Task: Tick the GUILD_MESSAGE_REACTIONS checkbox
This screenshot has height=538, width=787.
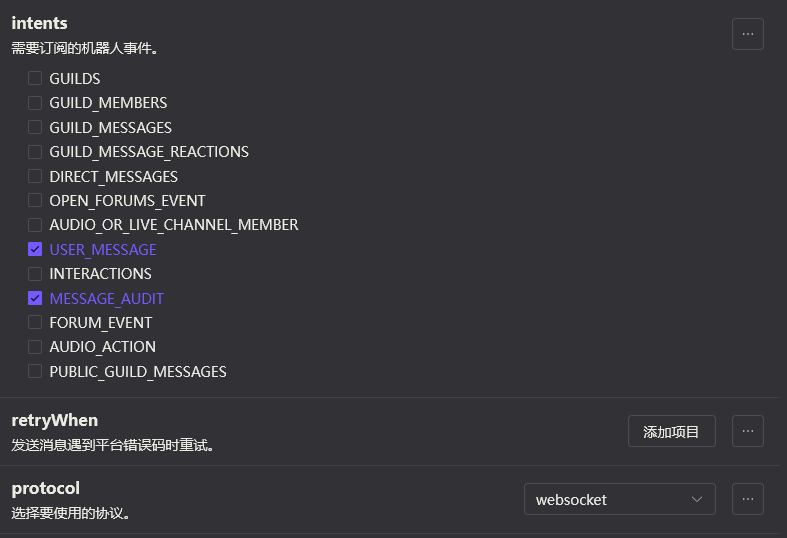Action: coord(35,152)
